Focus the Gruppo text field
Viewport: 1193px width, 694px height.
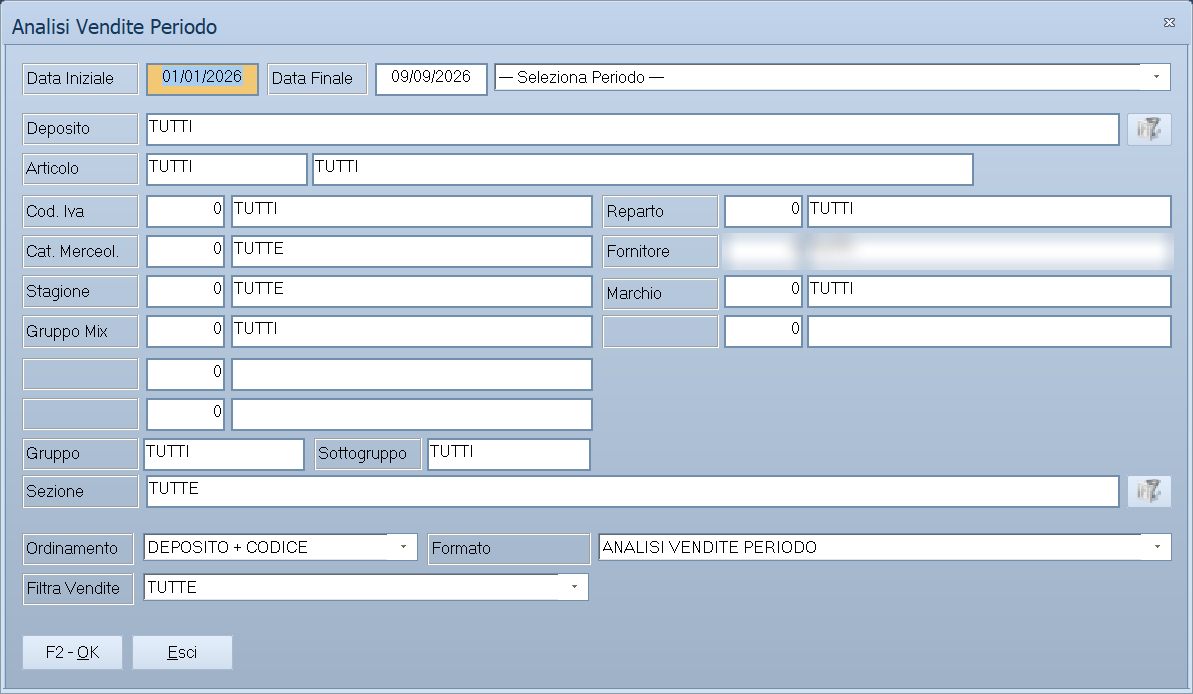(224, 454)
